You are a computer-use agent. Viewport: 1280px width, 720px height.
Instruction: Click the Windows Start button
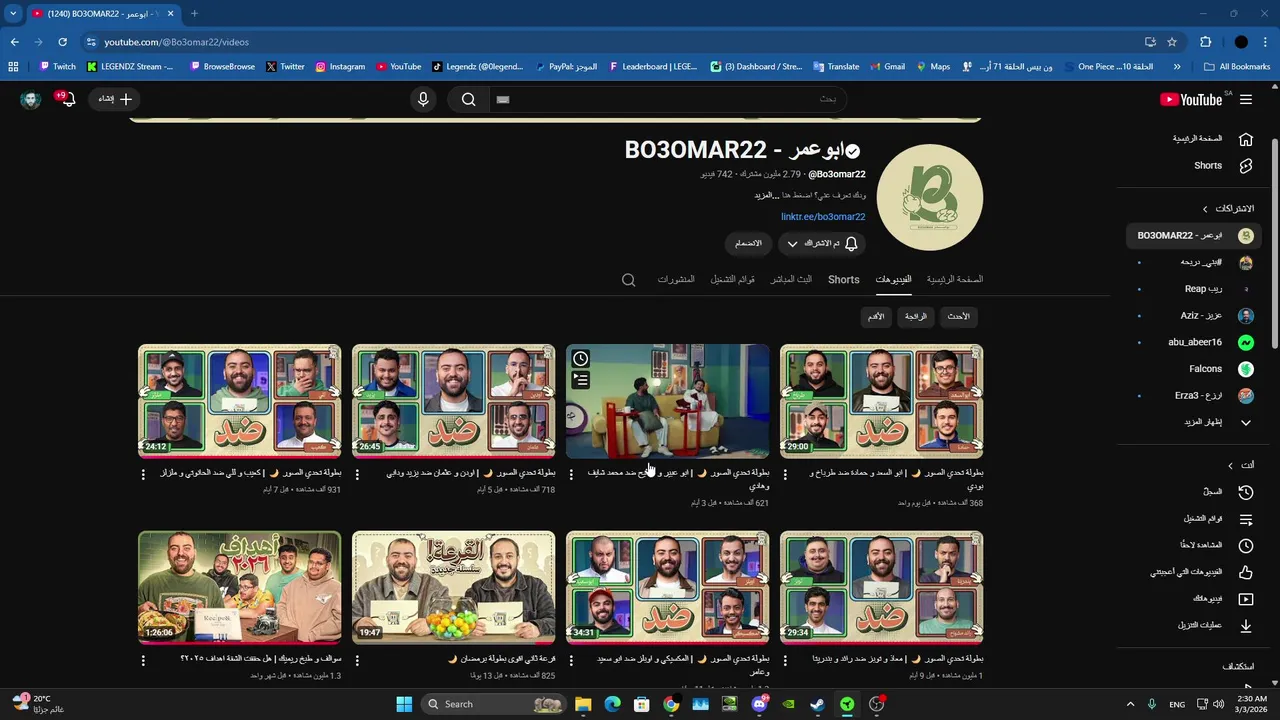[x=404, y=704]
